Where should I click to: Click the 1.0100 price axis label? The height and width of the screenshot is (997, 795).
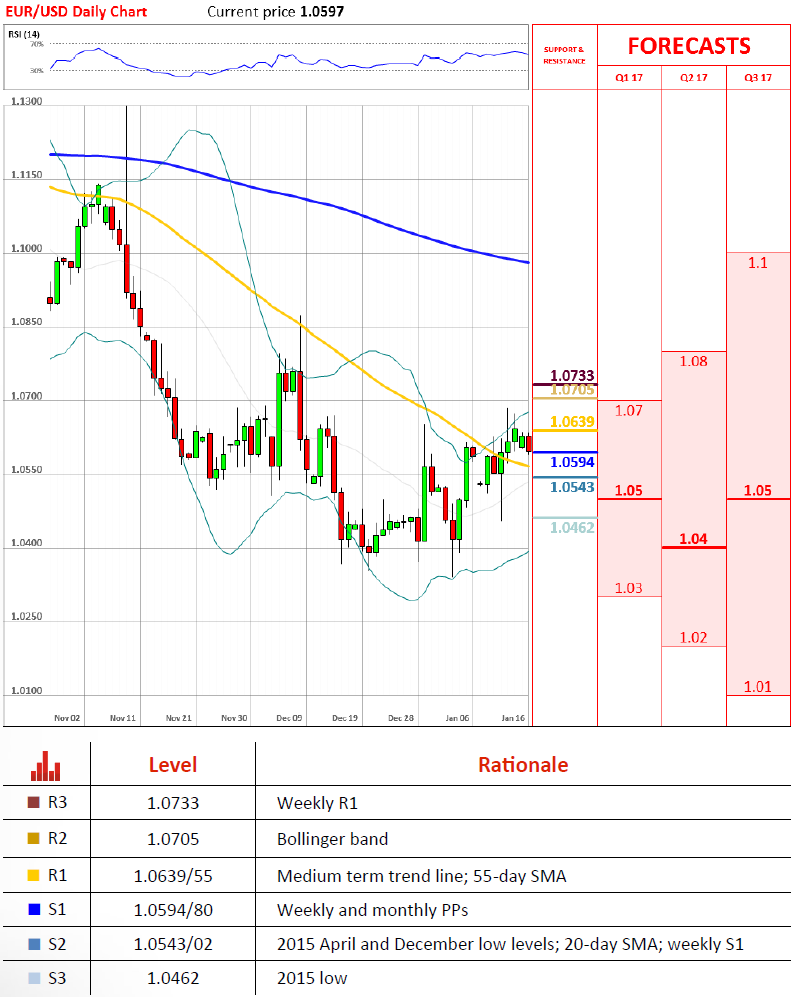click(27, 691)
